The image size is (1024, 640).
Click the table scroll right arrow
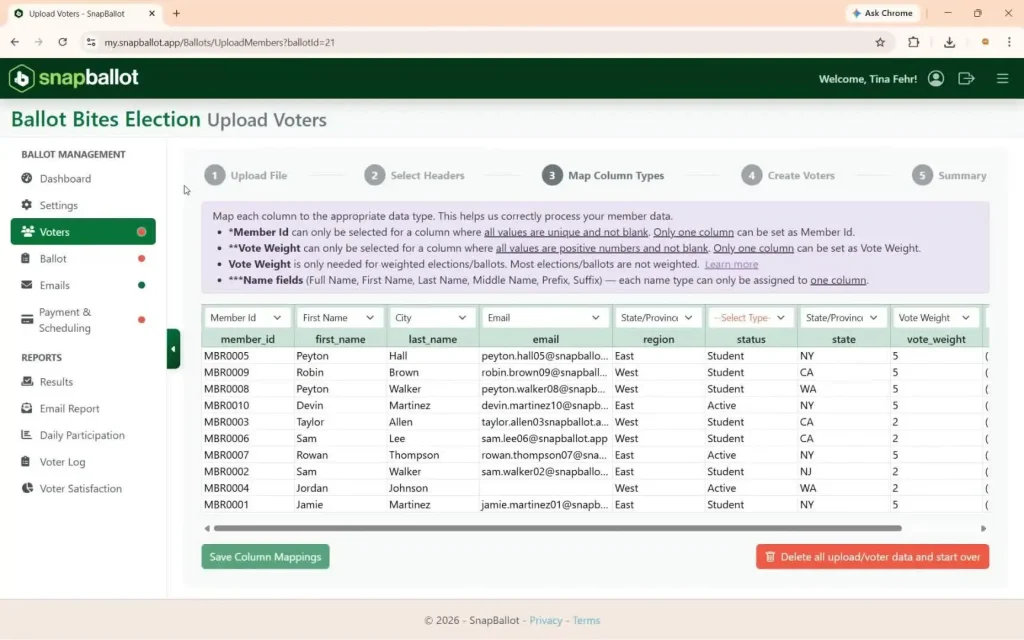(984, 528)
